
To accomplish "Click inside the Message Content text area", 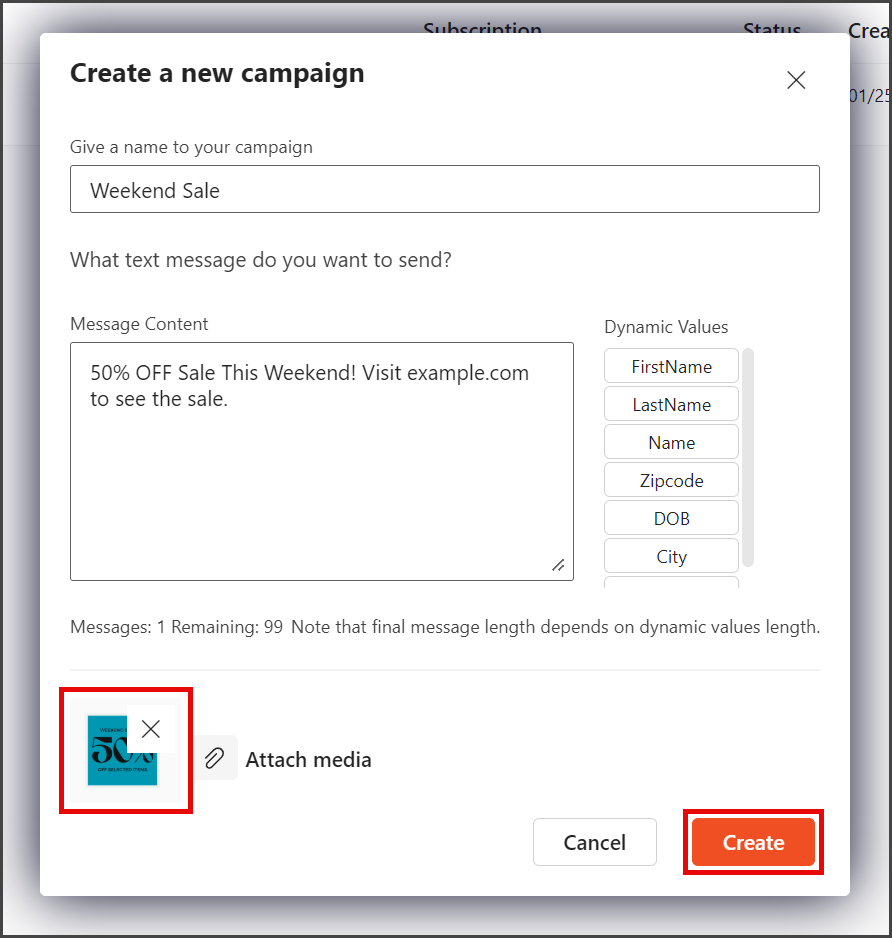I will click(x=322, y=461).
